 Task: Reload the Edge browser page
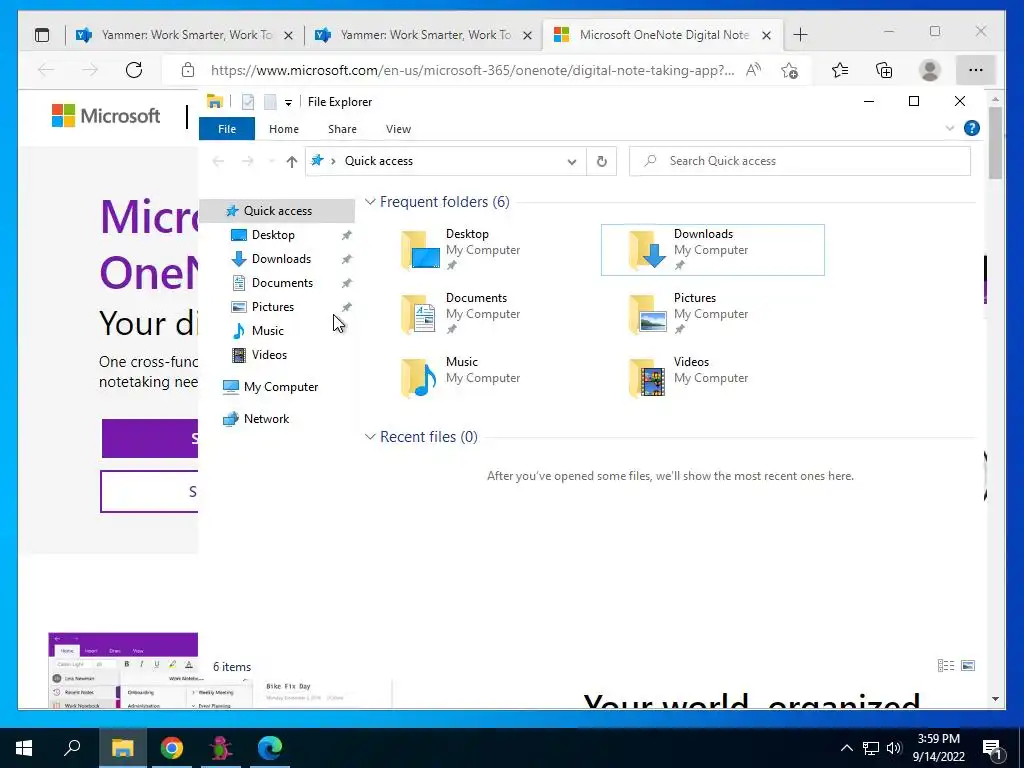click(134, 70)
